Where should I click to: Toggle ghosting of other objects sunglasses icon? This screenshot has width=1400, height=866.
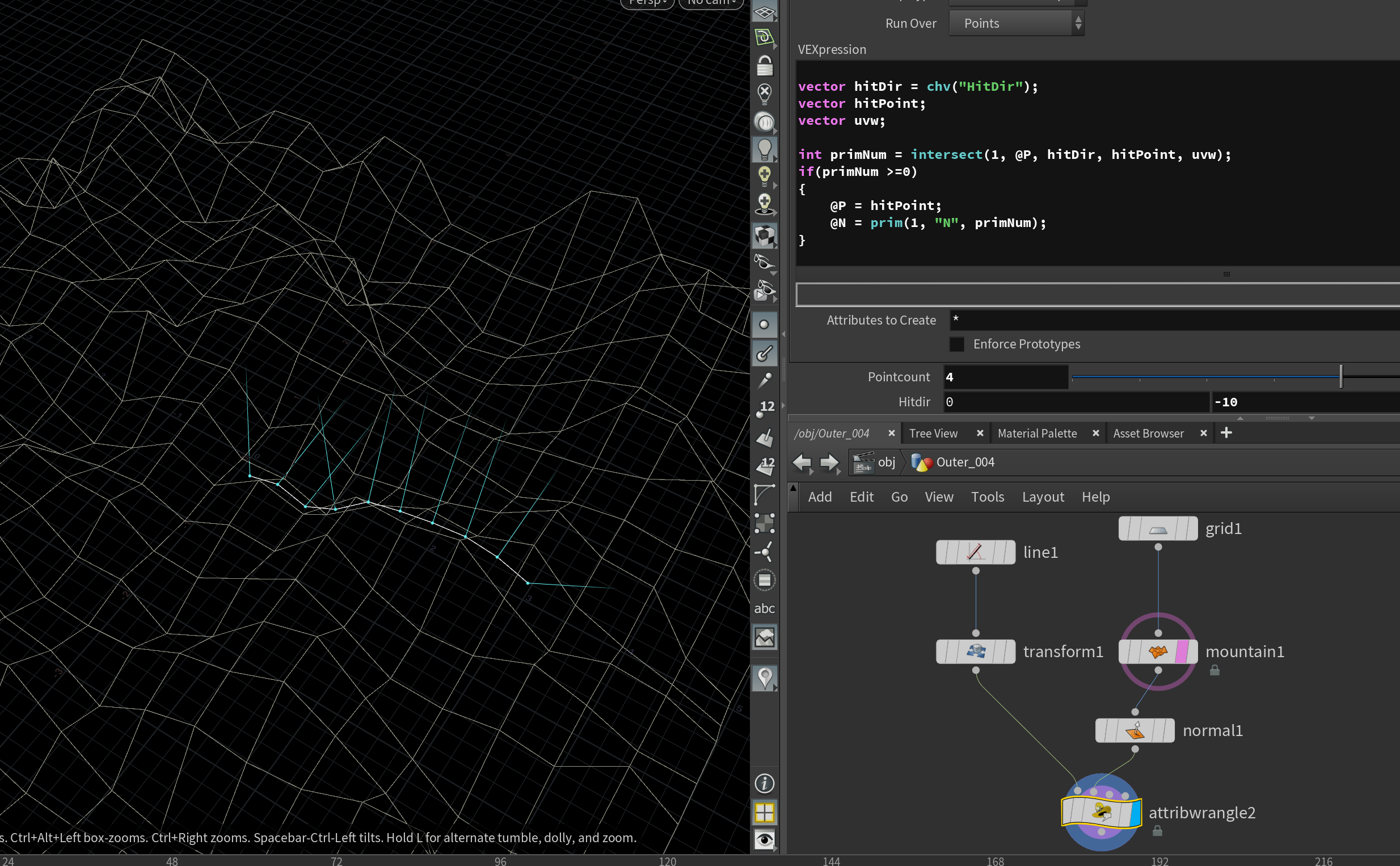(765, 263)
